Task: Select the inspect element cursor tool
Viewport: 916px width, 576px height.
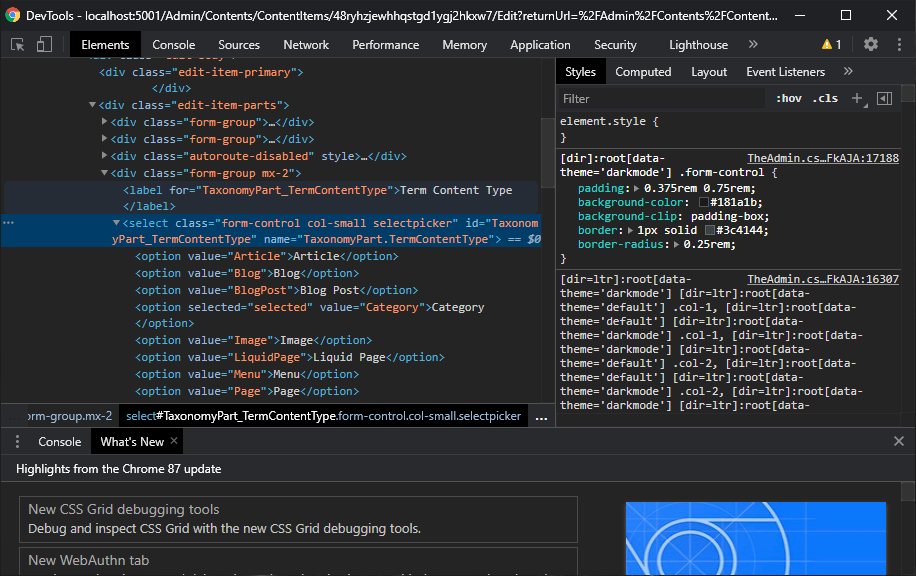Action: pyautogui.click(x=16, y=45)
